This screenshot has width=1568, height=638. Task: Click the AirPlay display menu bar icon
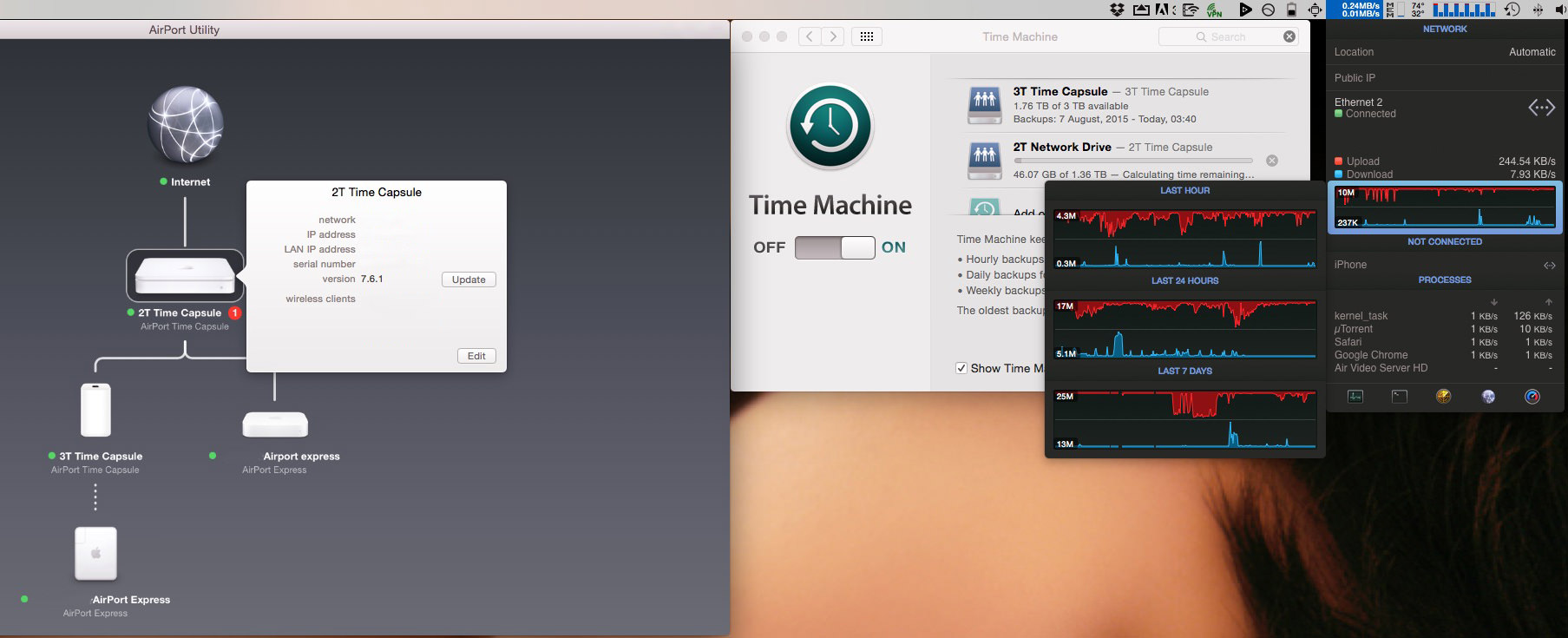tap(1141, 10)
